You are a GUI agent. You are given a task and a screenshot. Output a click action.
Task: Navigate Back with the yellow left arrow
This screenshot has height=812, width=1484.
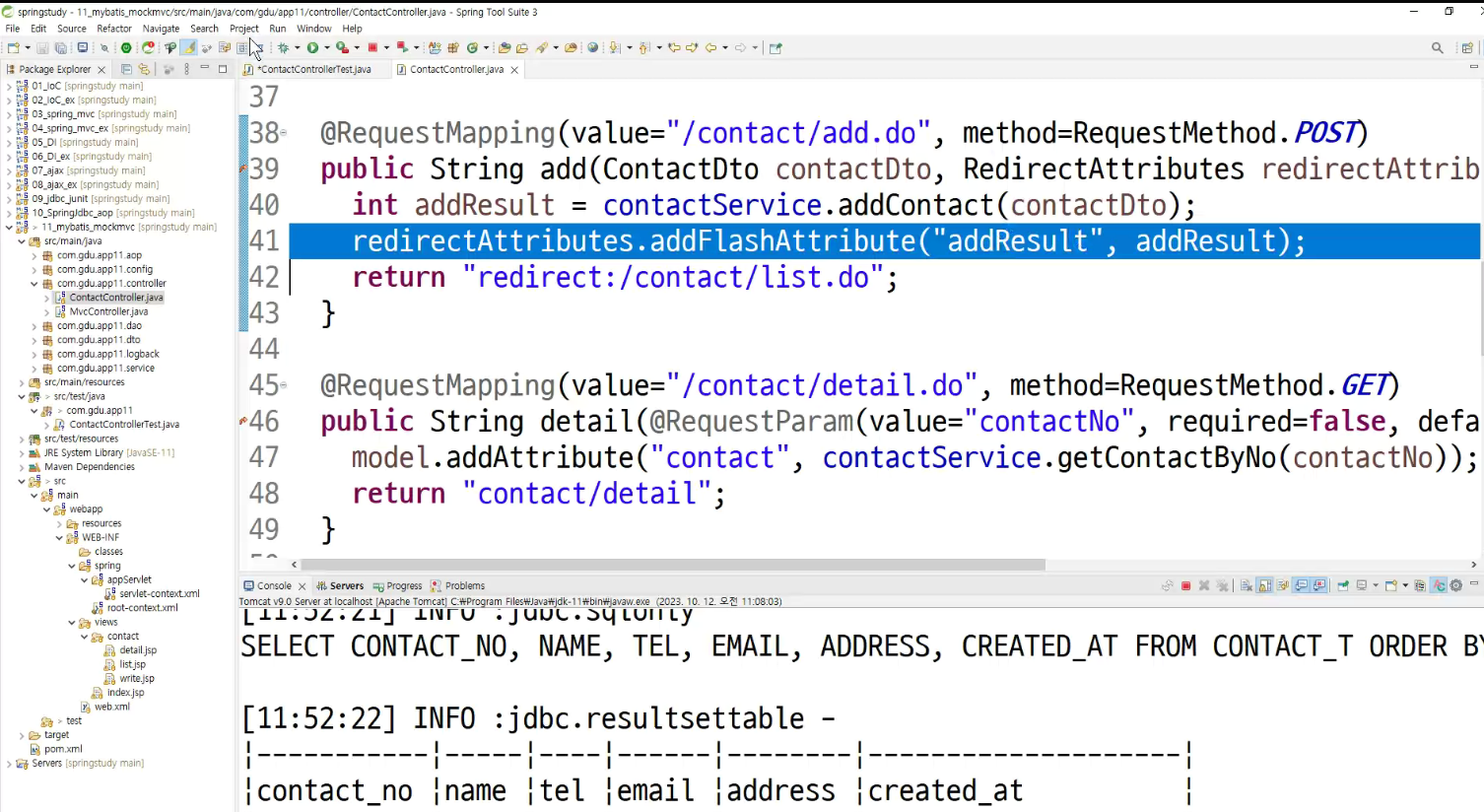710,47
